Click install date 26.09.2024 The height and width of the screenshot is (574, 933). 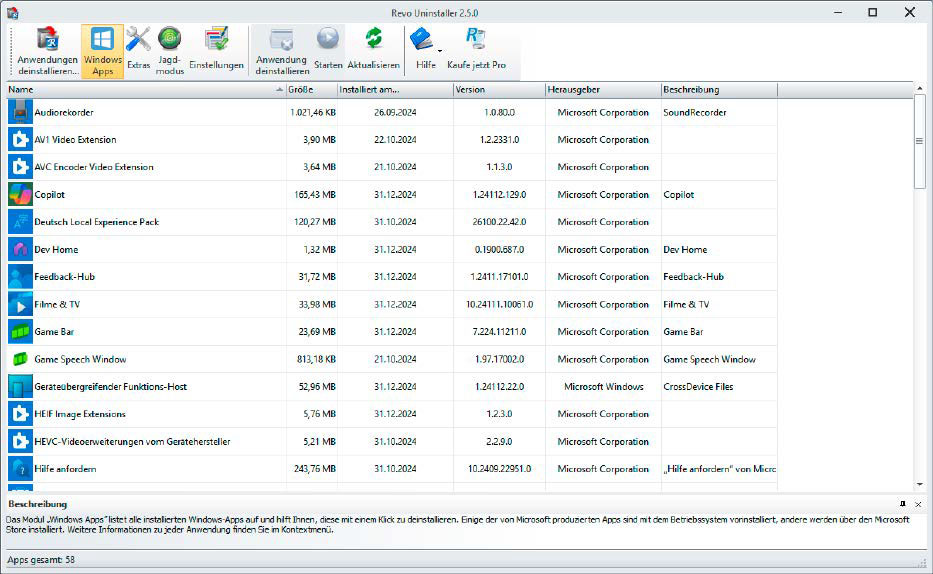(x=395, y=112)
